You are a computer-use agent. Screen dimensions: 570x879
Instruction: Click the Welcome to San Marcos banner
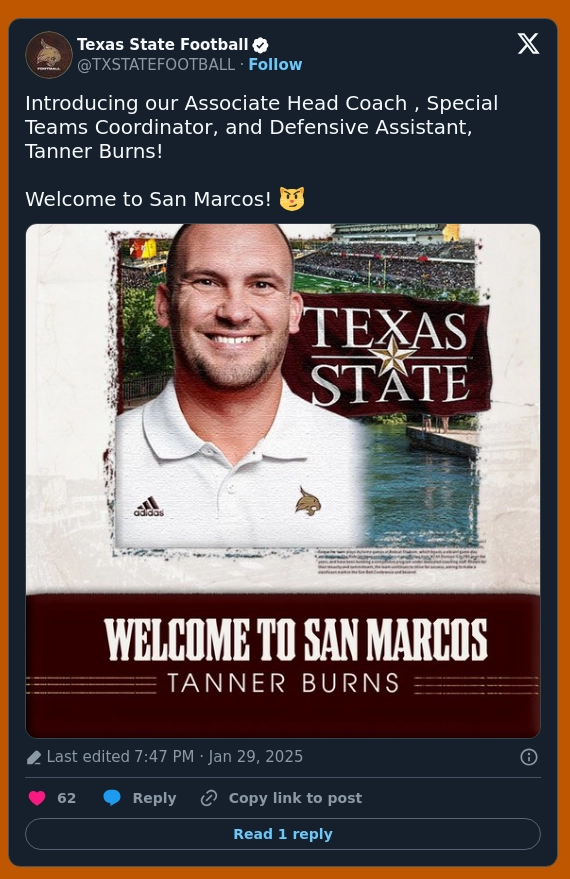click(x=283, y=664)
